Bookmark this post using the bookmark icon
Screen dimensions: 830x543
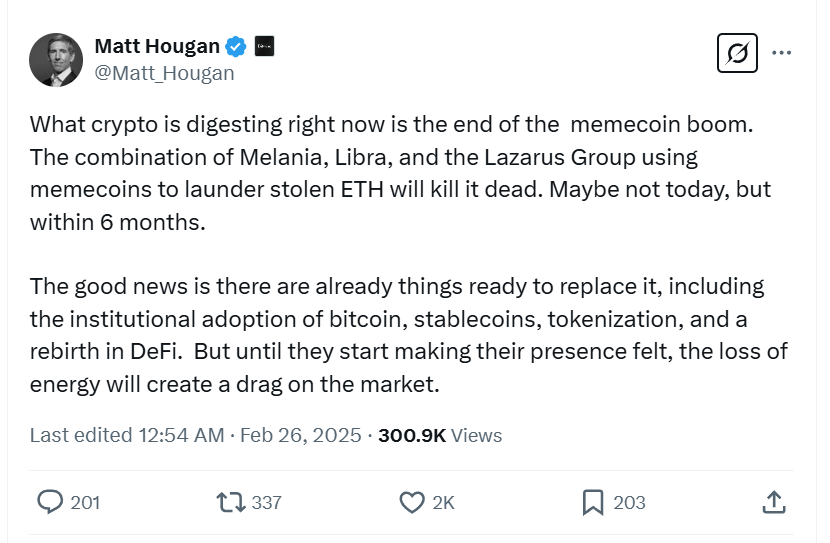[593, 502]
